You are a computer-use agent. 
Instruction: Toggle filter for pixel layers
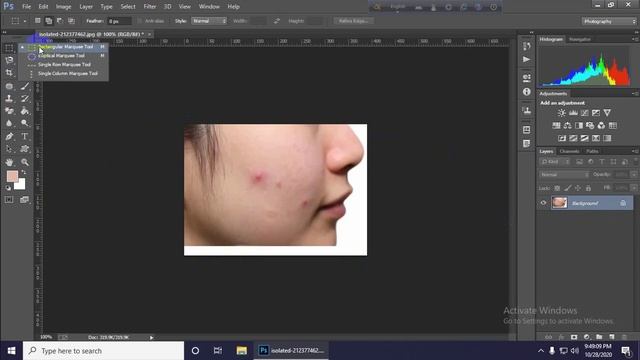click(579, 162)
